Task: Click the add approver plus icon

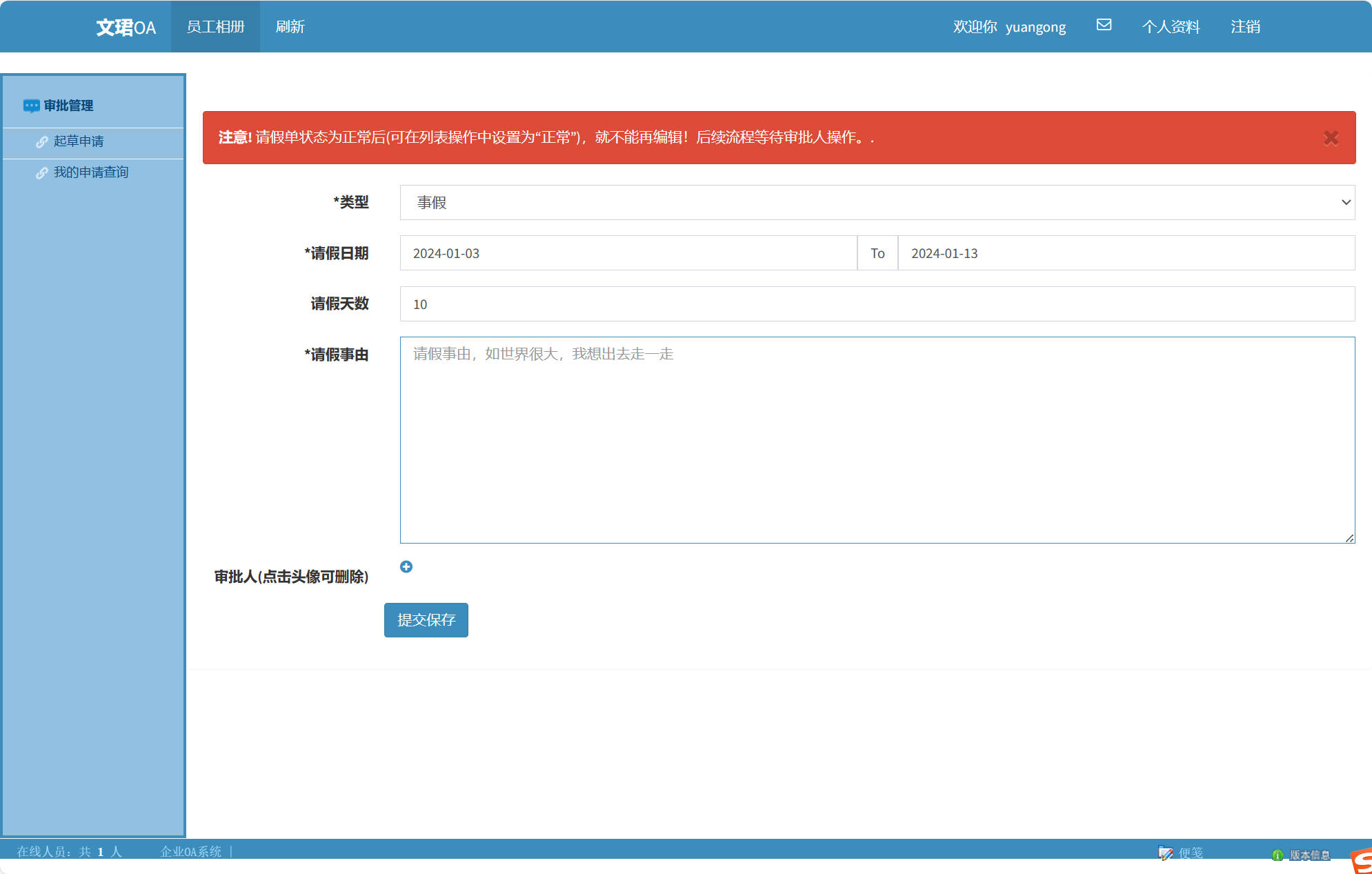Action: click(406, 566)
